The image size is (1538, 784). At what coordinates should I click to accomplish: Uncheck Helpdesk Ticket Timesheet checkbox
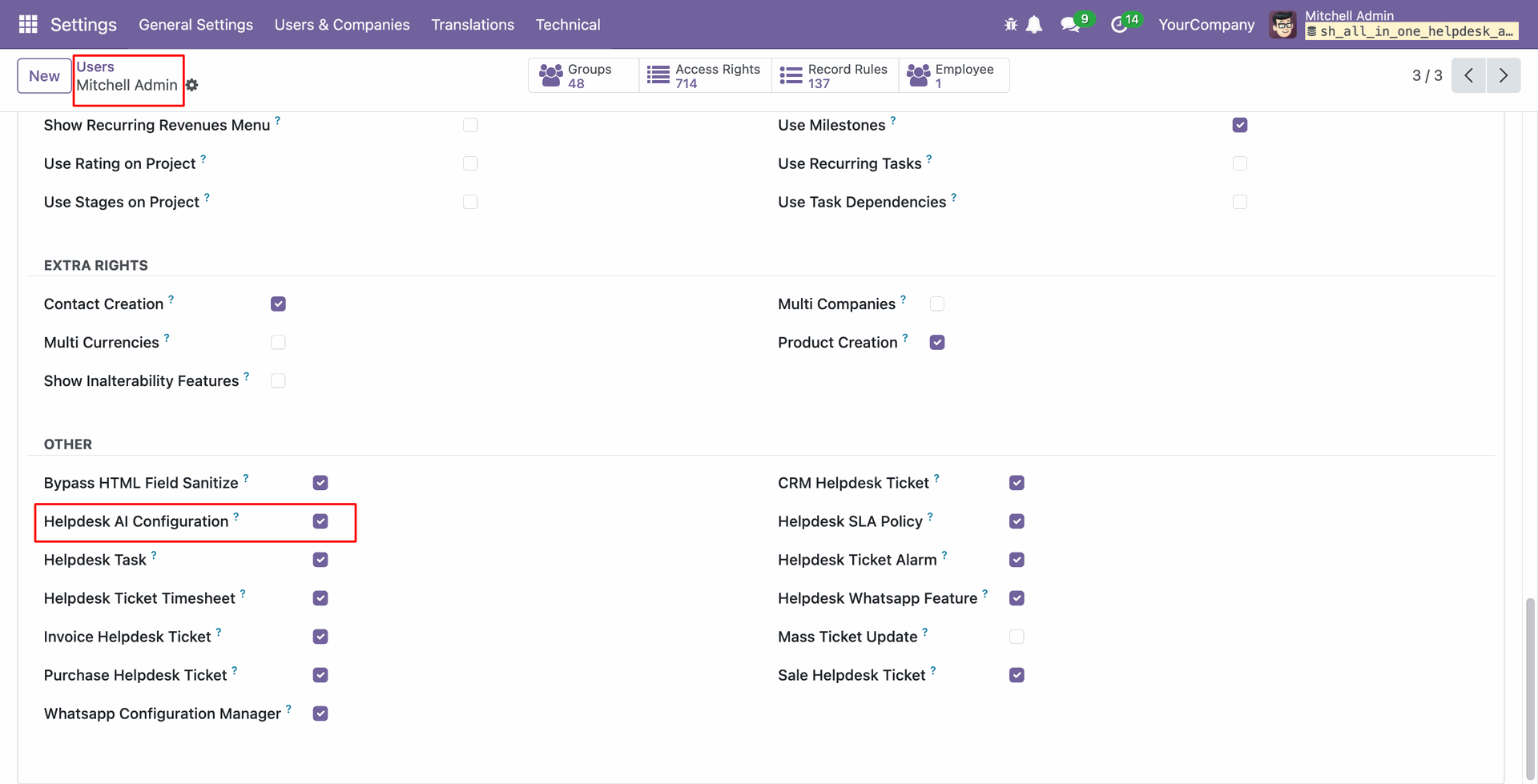coord(320,598)
